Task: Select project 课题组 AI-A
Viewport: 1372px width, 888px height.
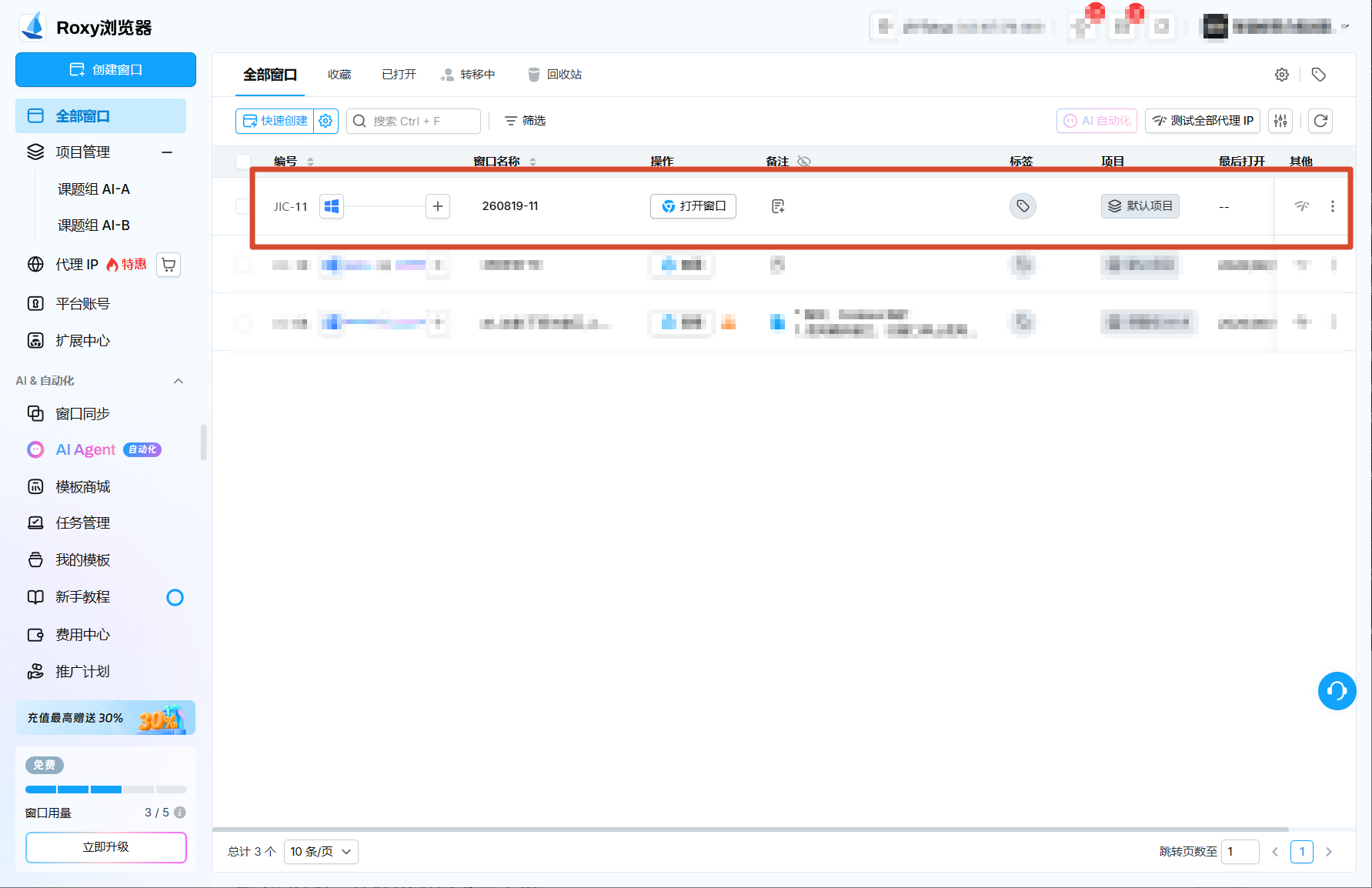Action: 94,189
